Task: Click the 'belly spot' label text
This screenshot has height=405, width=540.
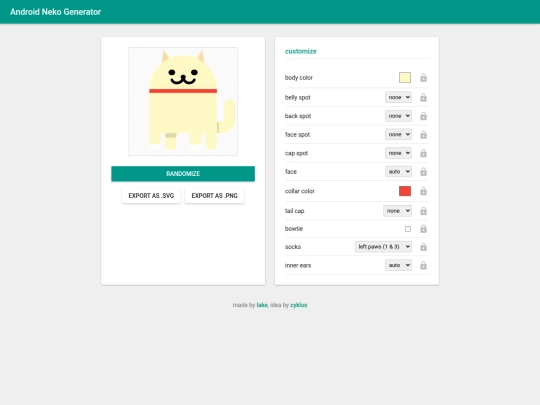Action: tap(298, 97)
